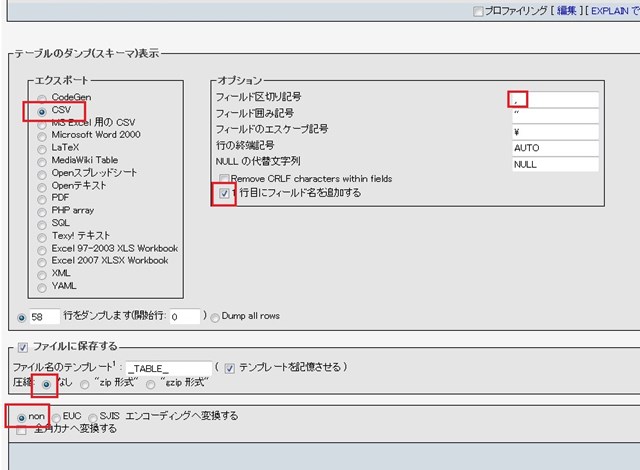Screen dimensions: 640x470
Task: Click the フィールド区切り記号 input field
Action: click(554, 99)
